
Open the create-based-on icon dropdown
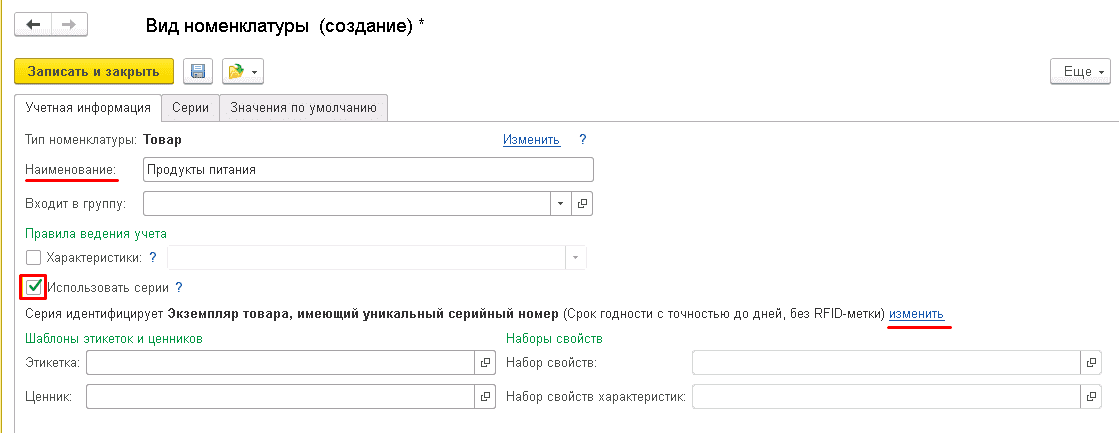pyautogui.click(x=241, y=71)
